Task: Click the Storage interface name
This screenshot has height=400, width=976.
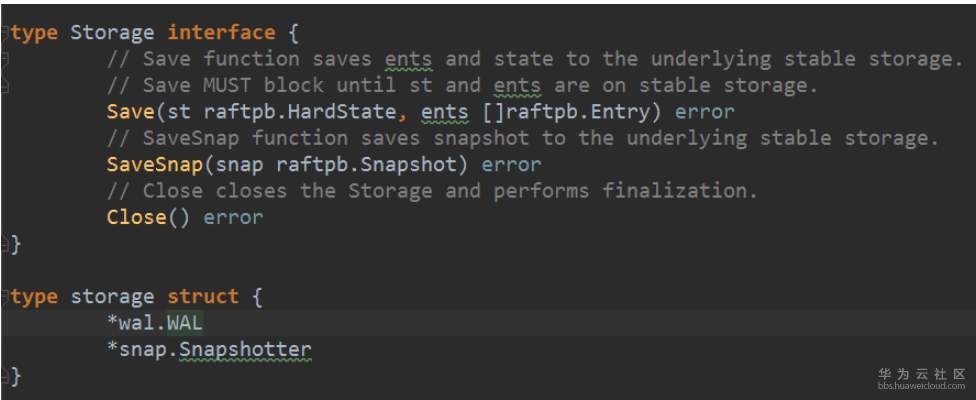Action: 111,33
